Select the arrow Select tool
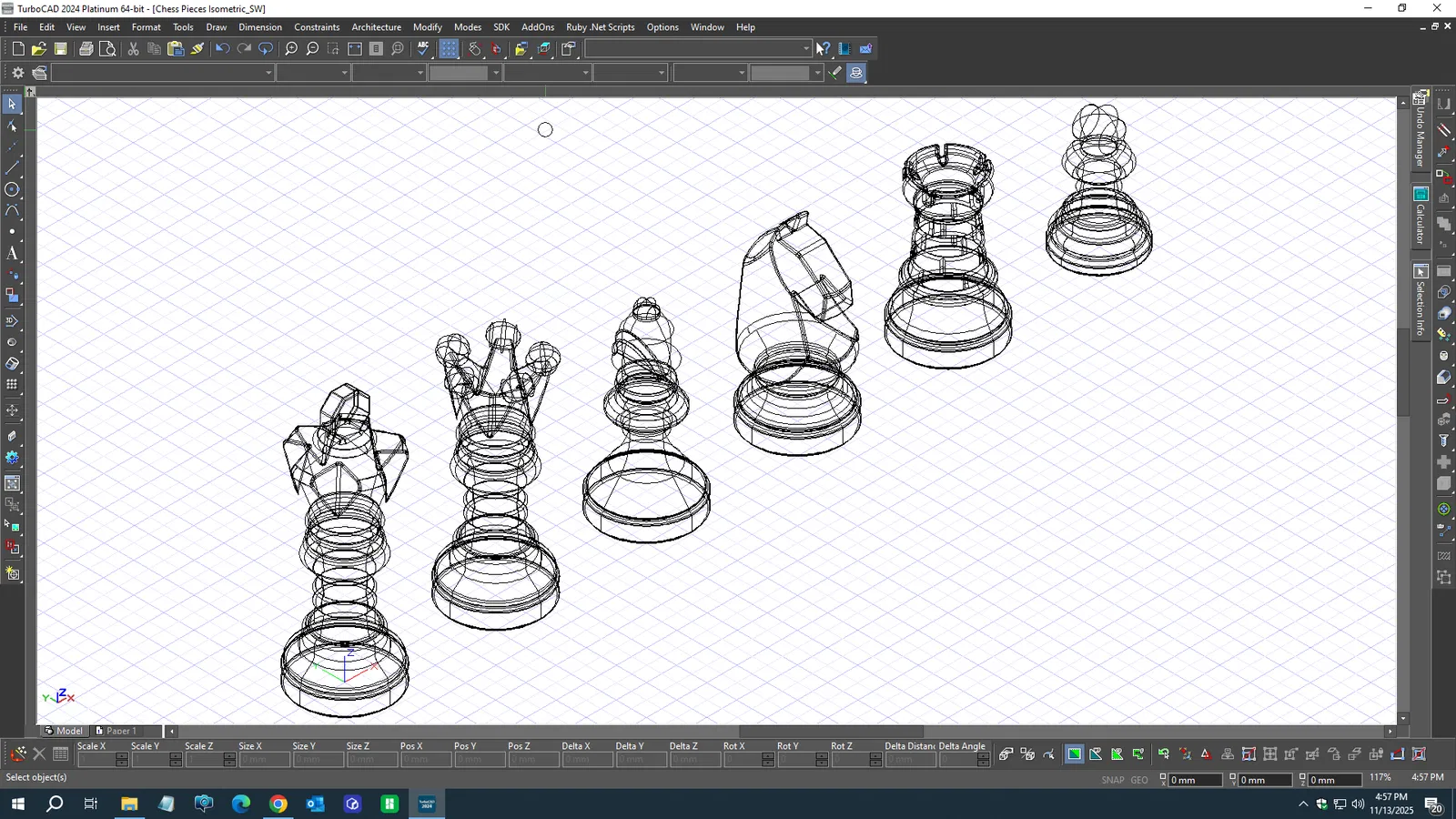Screen dimensions: 1456x819 (x=12, y=104)
